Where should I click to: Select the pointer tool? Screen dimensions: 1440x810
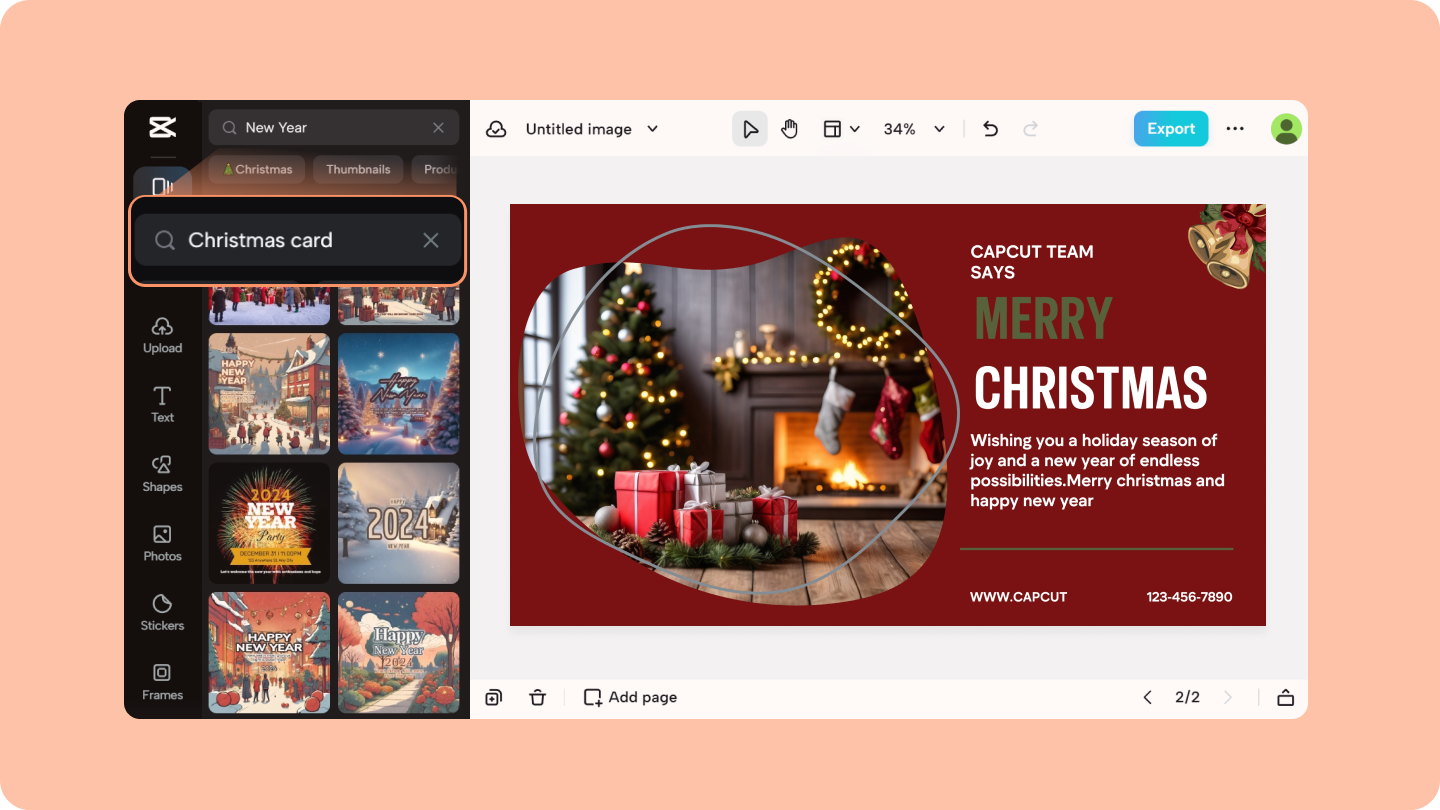point(750,129)
